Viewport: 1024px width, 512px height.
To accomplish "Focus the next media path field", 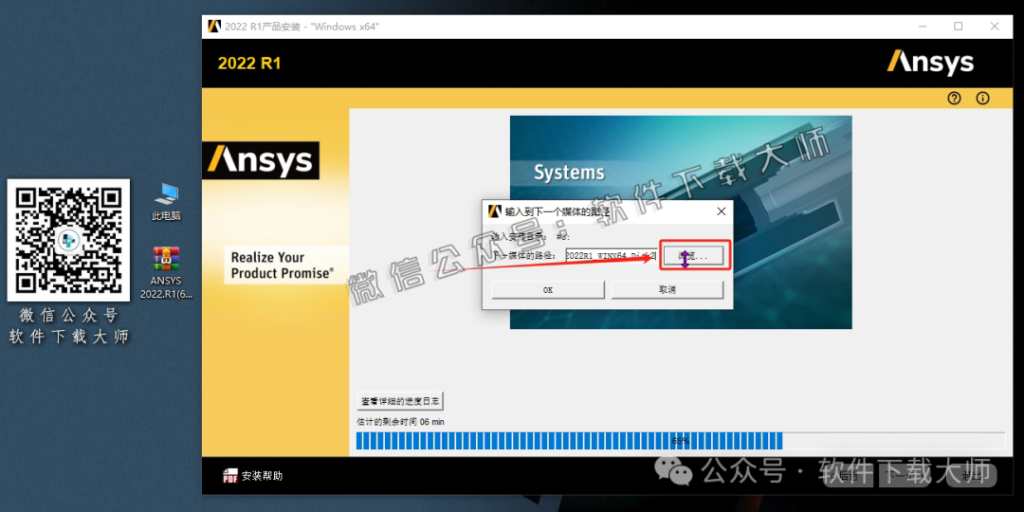I will pyautogui.click(x=611, y=256).
